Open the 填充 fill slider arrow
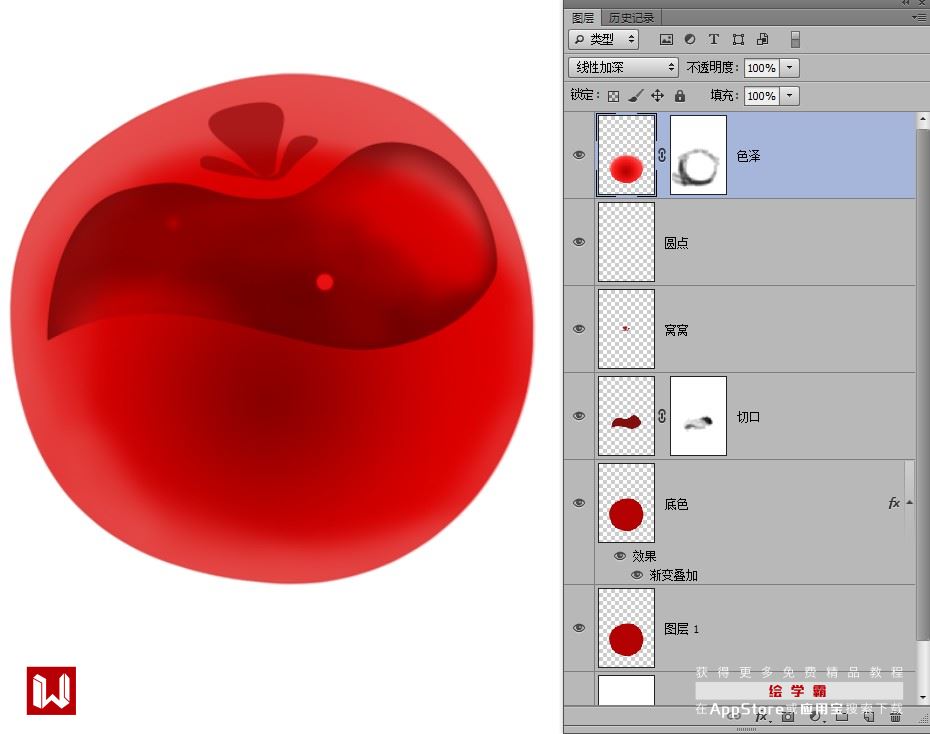Screen dimensions: 930x734 coord(789,95)
